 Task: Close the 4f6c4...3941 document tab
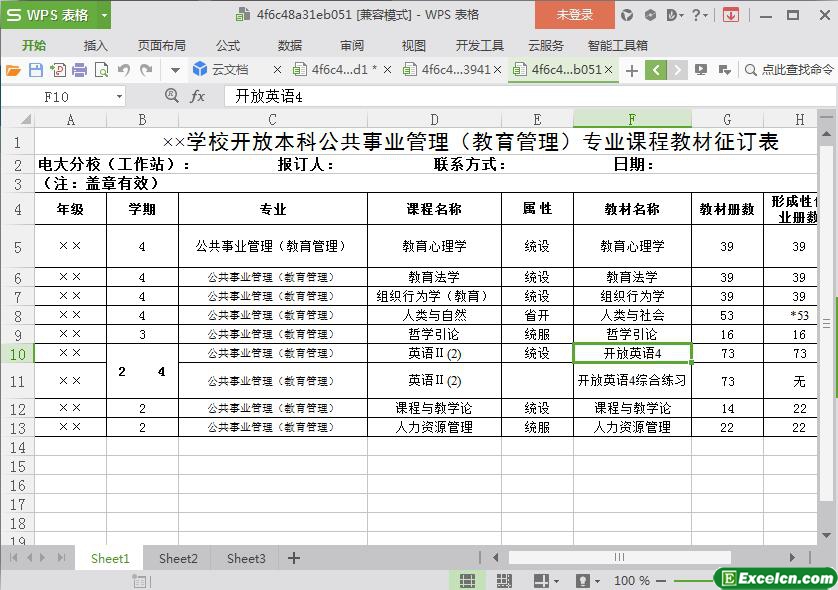pos(498,69)
